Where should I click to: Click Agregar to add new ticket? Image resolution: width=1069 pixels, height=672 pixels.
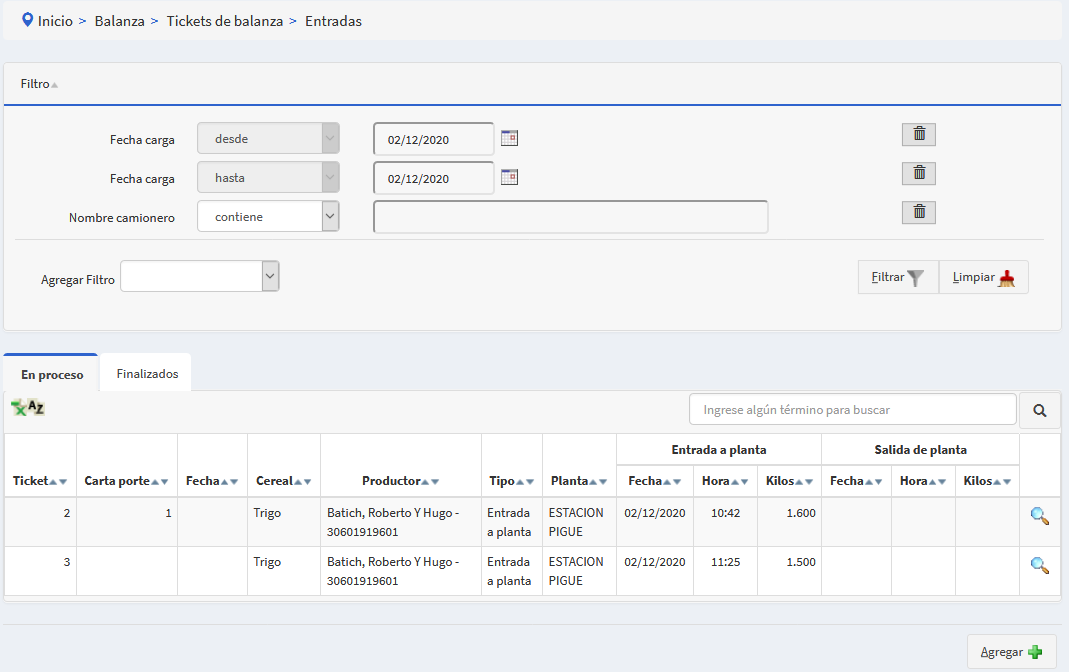pyautogui.click(x=1011, y=652)
